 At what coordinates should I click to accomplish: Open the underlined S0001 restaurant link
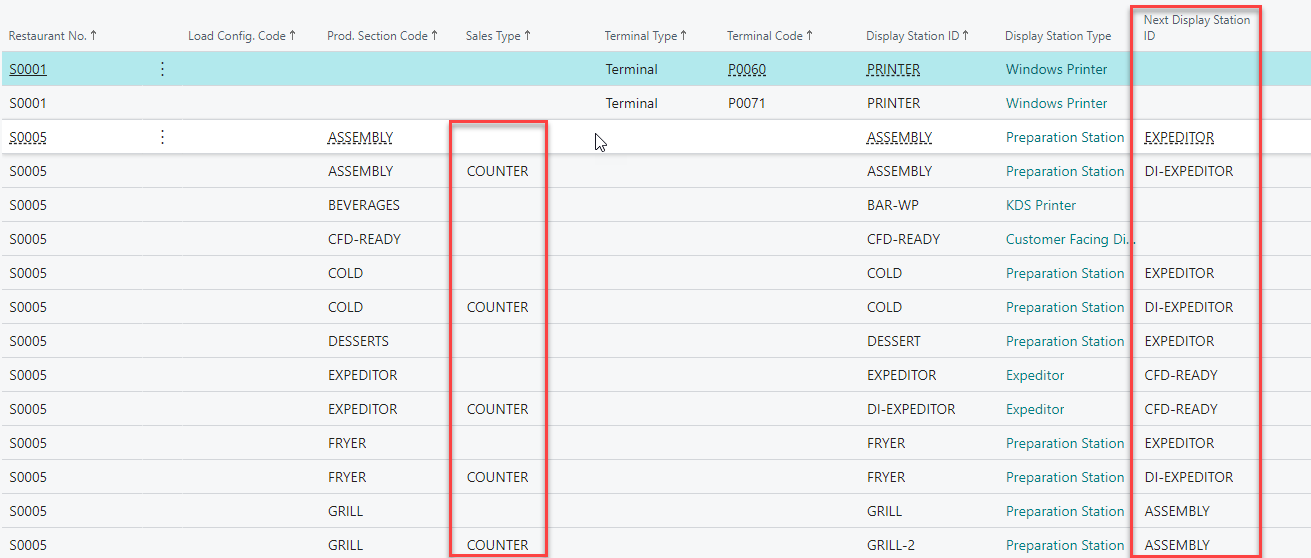pyautogui.click(x=28, y=70)
